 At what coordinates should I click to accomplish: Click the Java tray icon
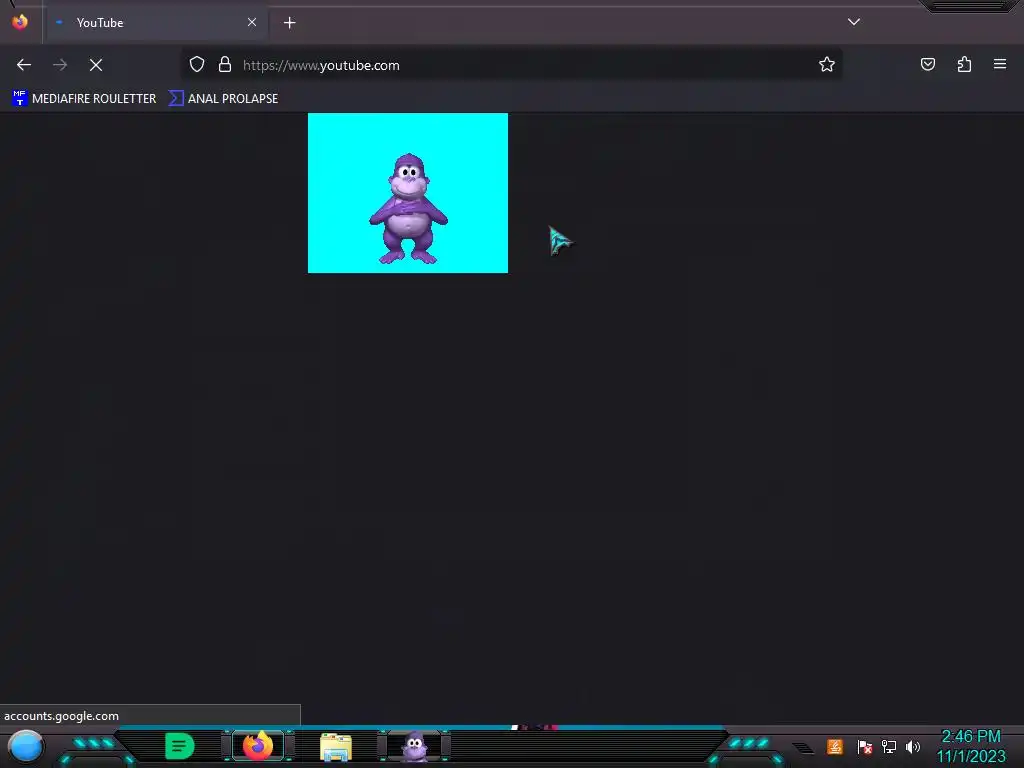tap(835, 746)
